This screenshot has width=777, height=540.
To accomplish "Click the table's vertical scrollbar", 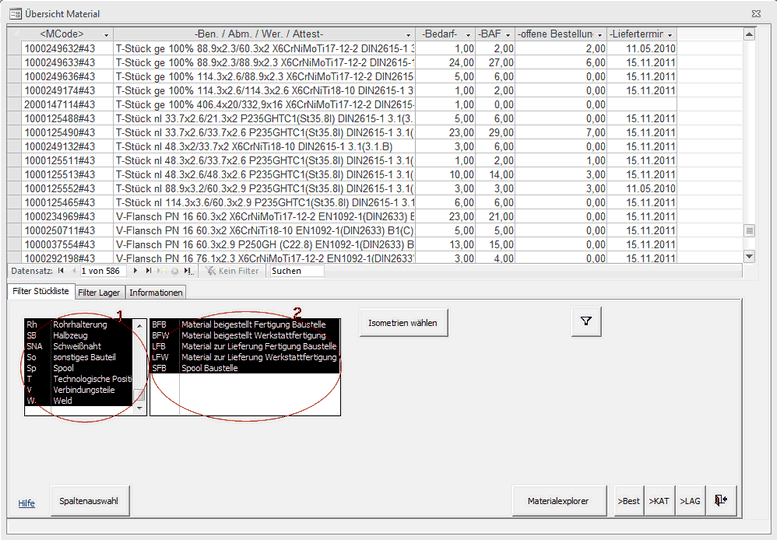I will 749,140.
